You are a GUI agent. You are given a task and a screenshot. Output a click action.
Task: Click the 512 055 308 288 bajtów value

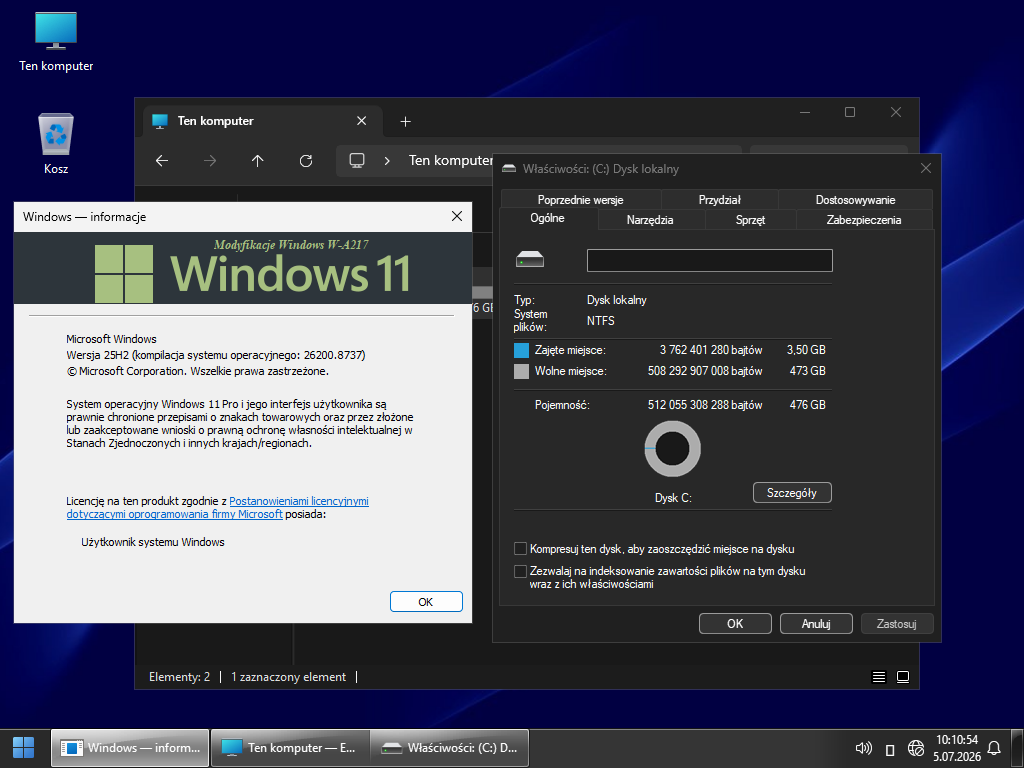705,405
